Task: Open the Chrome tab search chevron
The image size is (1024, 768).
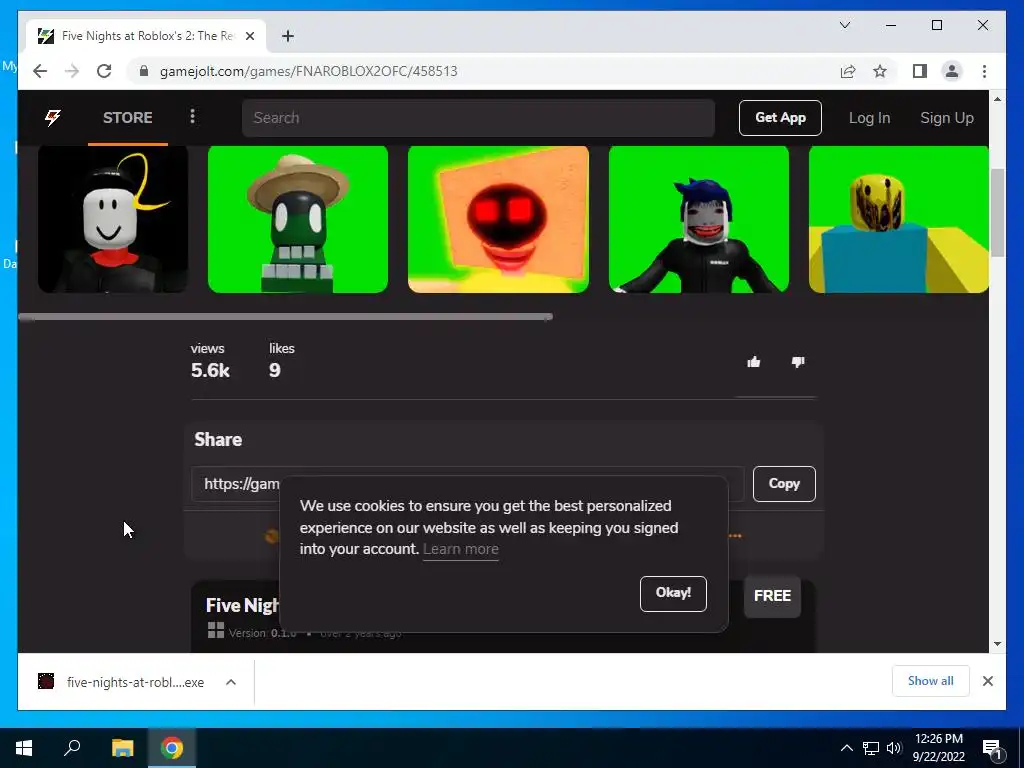Action: pyautogui.click(x=844, y=25)
